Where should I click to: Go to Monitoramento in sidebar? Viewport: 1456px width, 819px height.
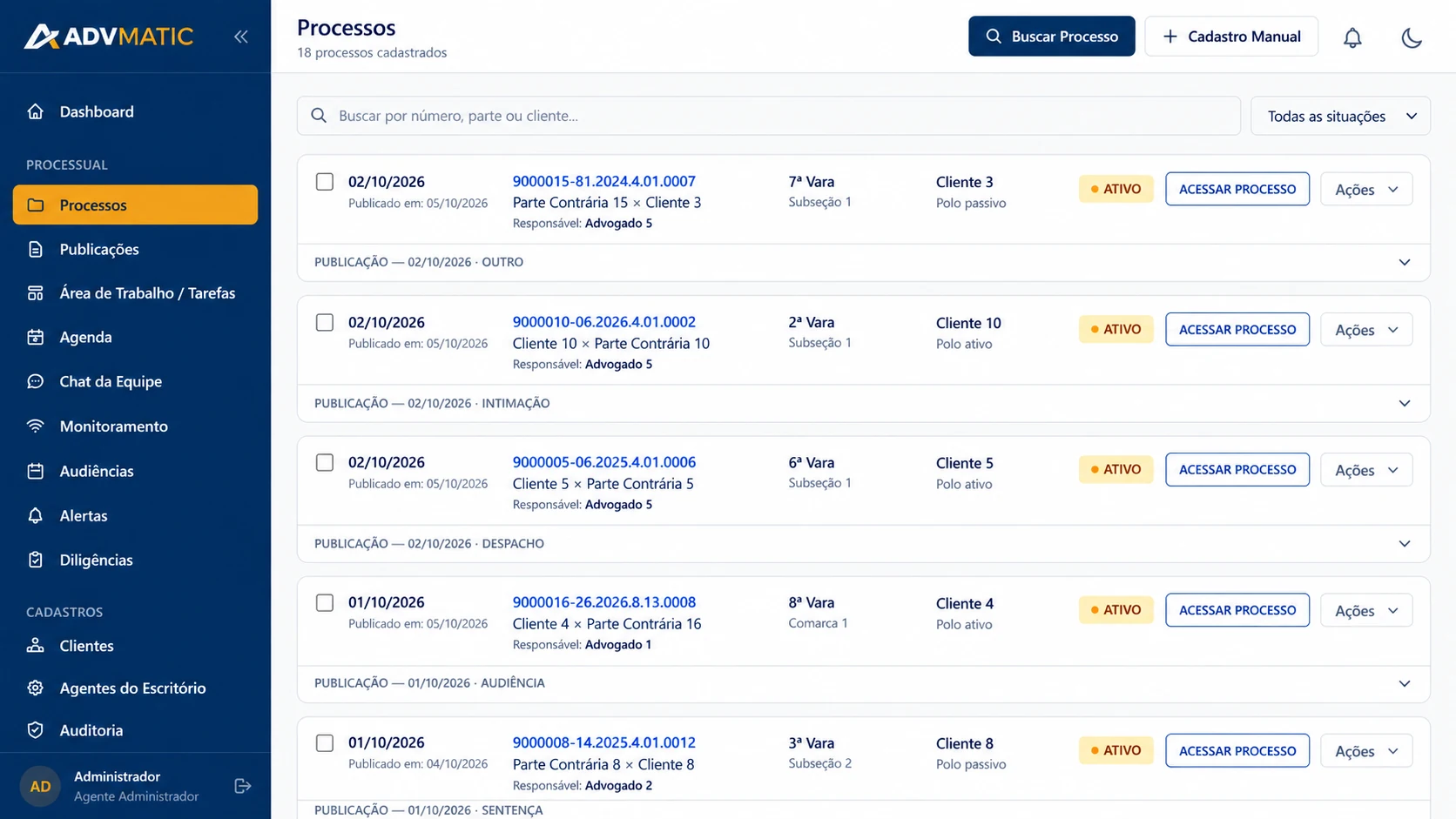[x=135, y=426]
